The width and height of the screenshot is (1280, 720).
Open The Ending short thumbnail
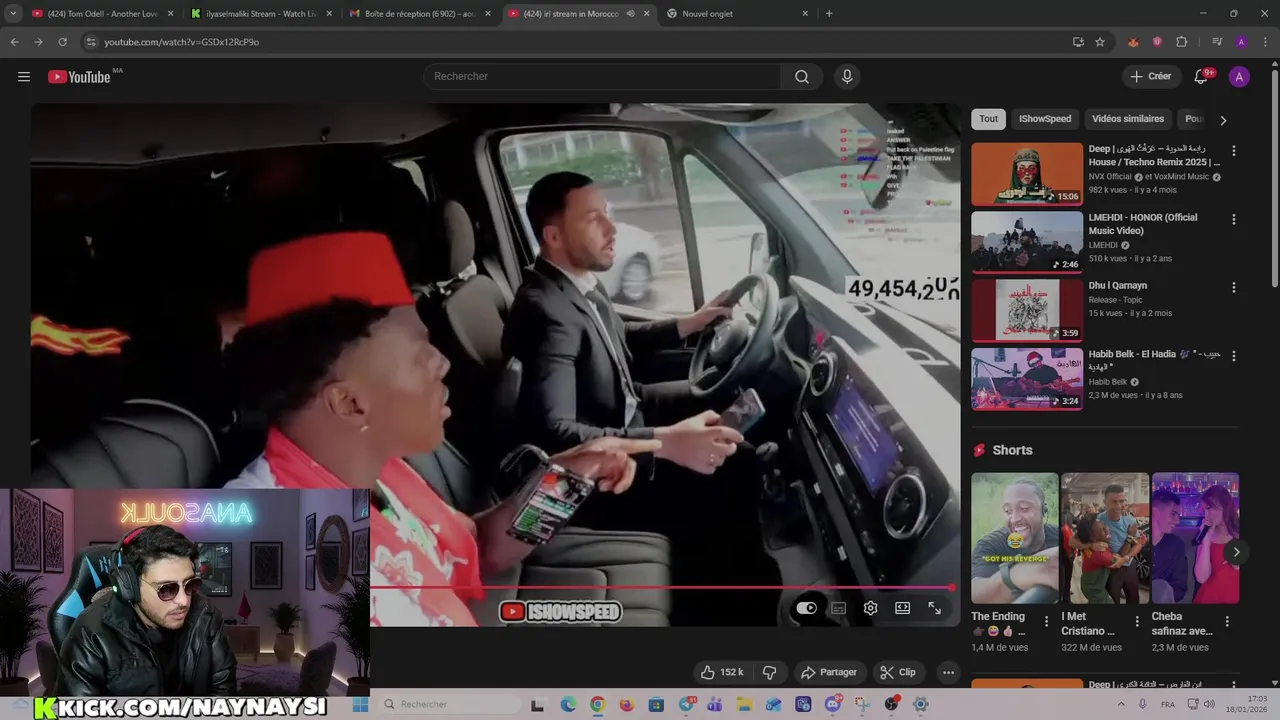click(1014, 538)
